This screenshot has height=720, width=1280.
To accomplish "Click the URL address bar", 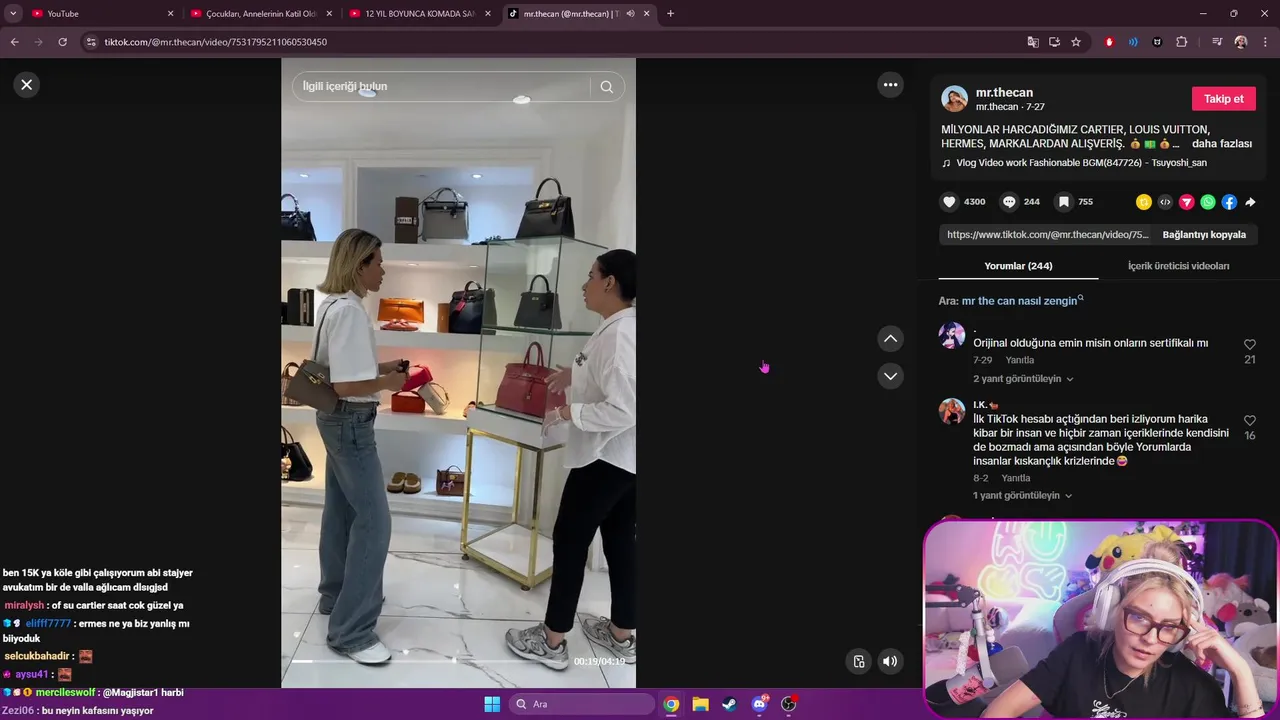I will tap(560, 42).
